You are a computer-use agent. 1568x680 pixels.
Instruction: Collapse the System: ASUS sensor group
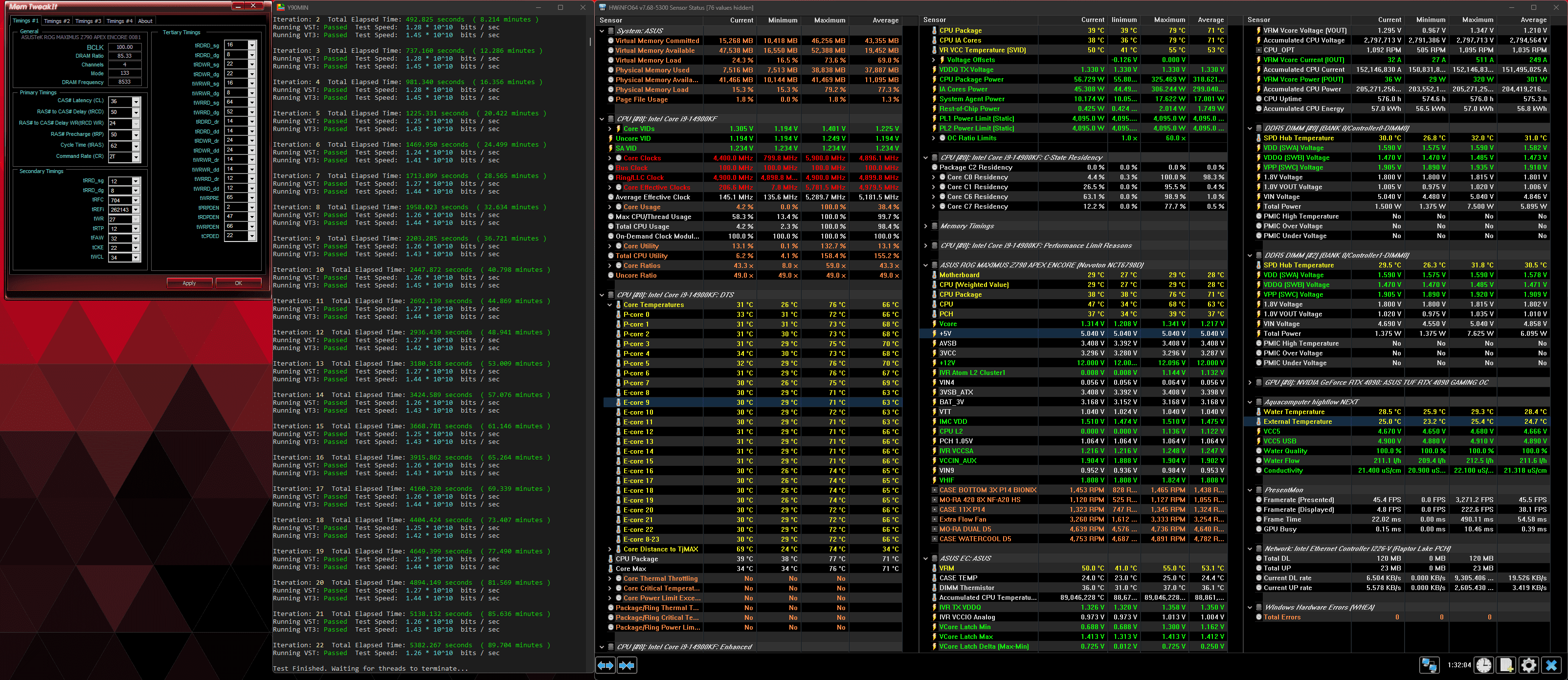pyautogui.click(x=602, y=30)
